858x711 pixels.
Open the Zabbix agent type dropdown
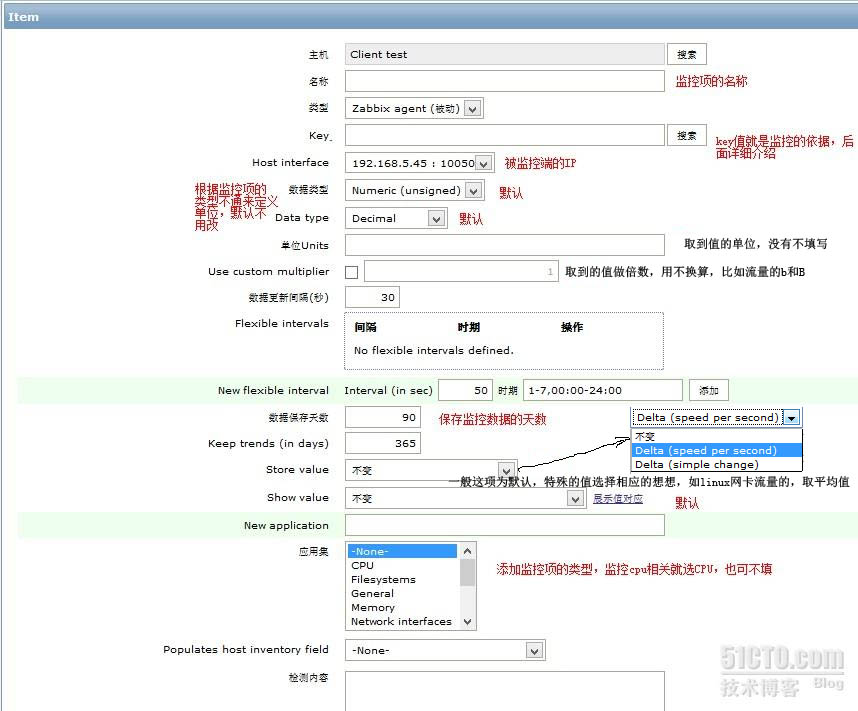coord(414,108)
